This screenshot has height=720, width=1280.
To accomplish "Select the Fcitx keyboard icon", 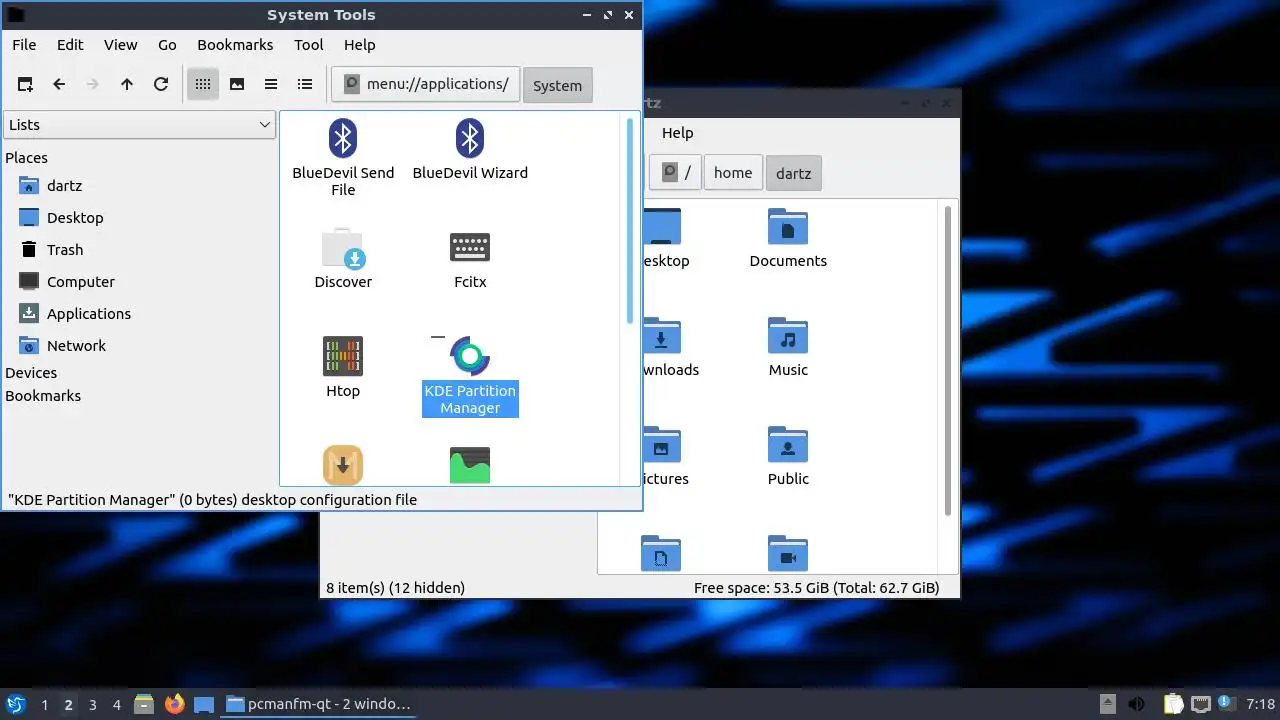I will [470, 258].
